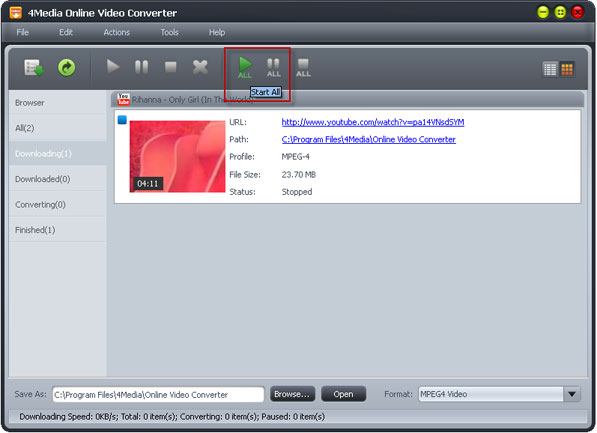Open the Format dropdown arrow
This screenshot has height=433, width=597.
[x=572, y=394]
